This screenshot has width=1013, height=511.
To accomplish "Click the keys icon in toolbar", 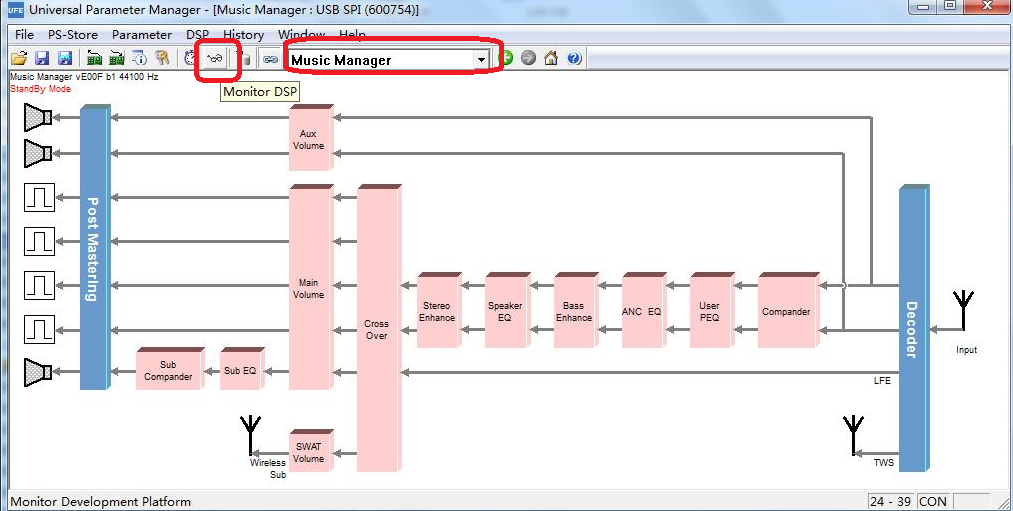I will coord(162,59).
